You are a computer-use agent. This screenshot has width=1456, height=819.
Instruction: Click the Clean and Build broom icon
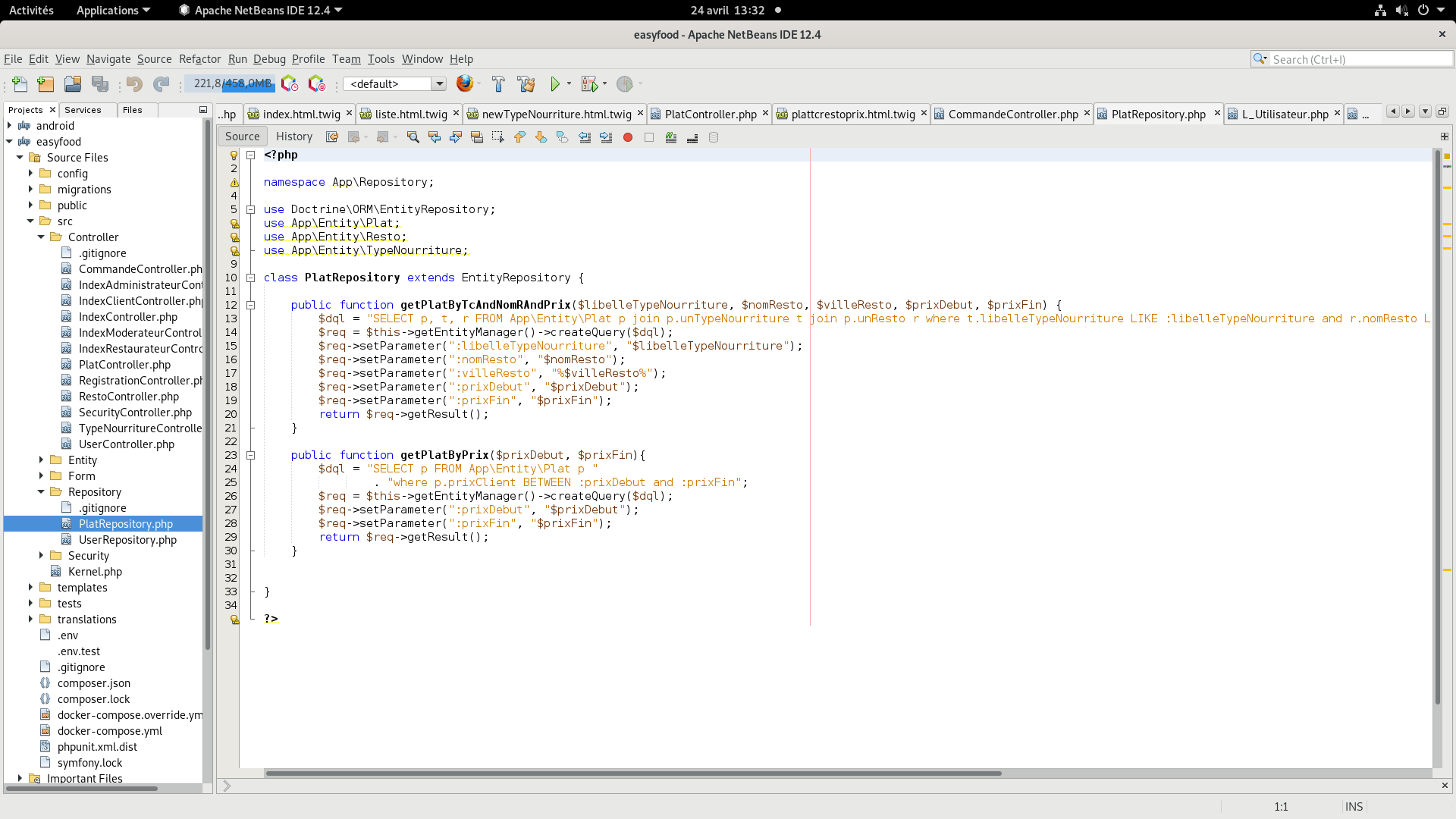(526, 84)
